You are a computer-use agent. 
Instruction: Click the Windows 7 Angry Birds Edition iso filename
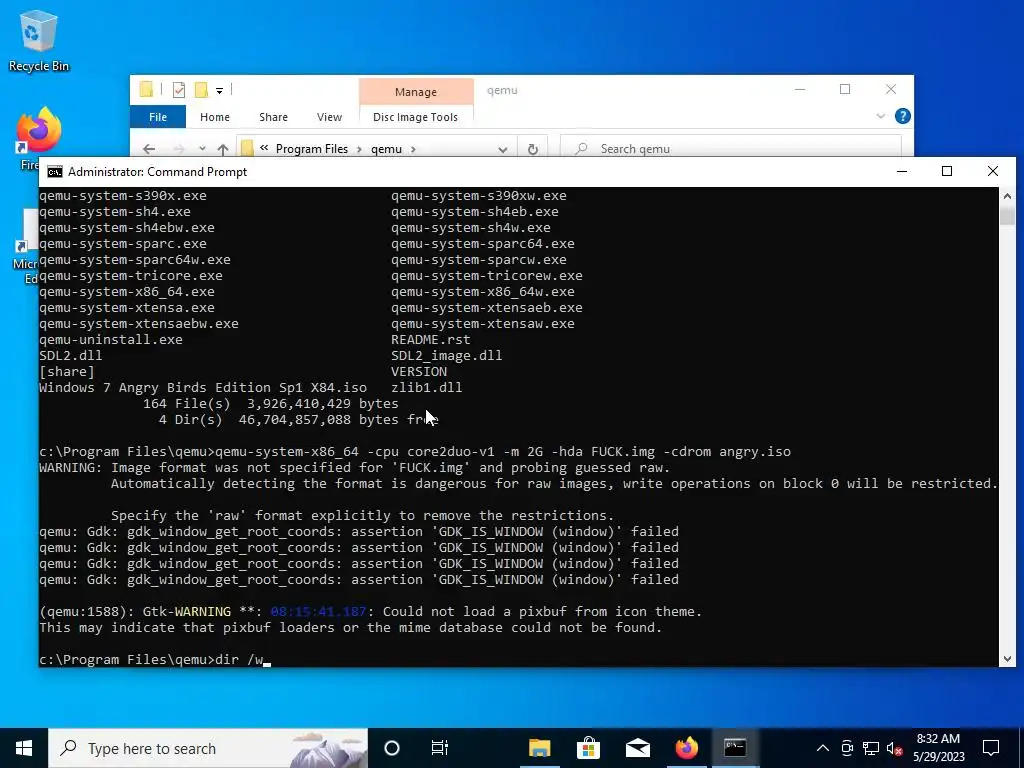point(203,387)
